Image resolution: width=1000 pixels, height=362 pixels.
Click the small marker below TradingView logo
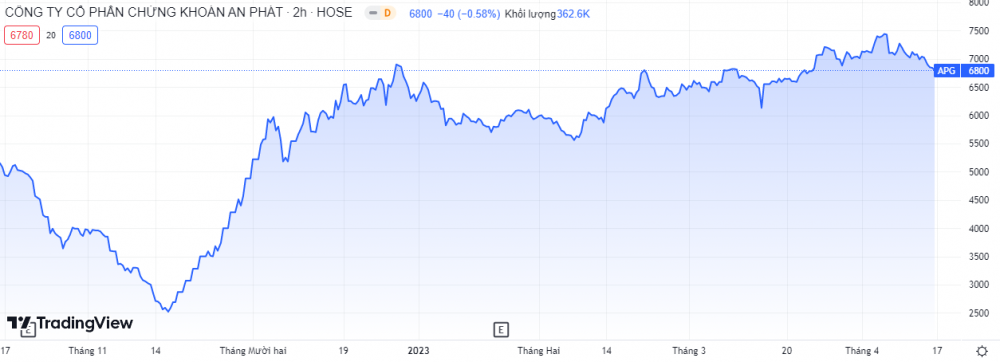(x=27, y=331)
